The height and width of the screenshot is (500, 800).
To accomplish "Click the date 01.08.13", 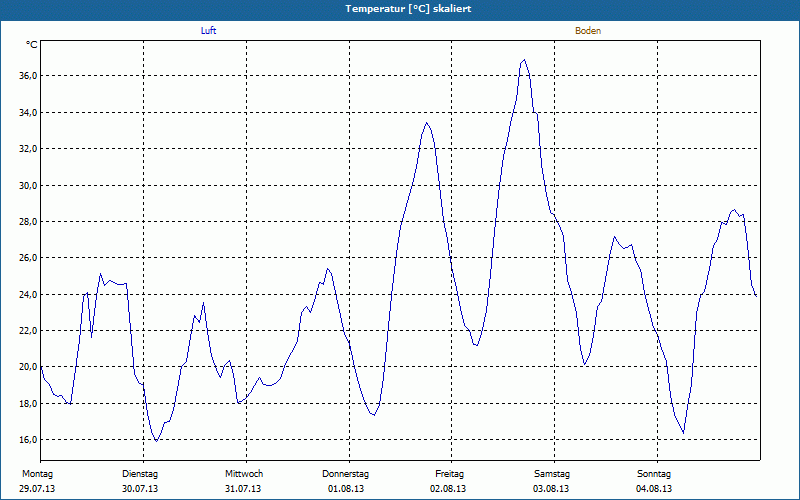I will (x=346, y=489).
